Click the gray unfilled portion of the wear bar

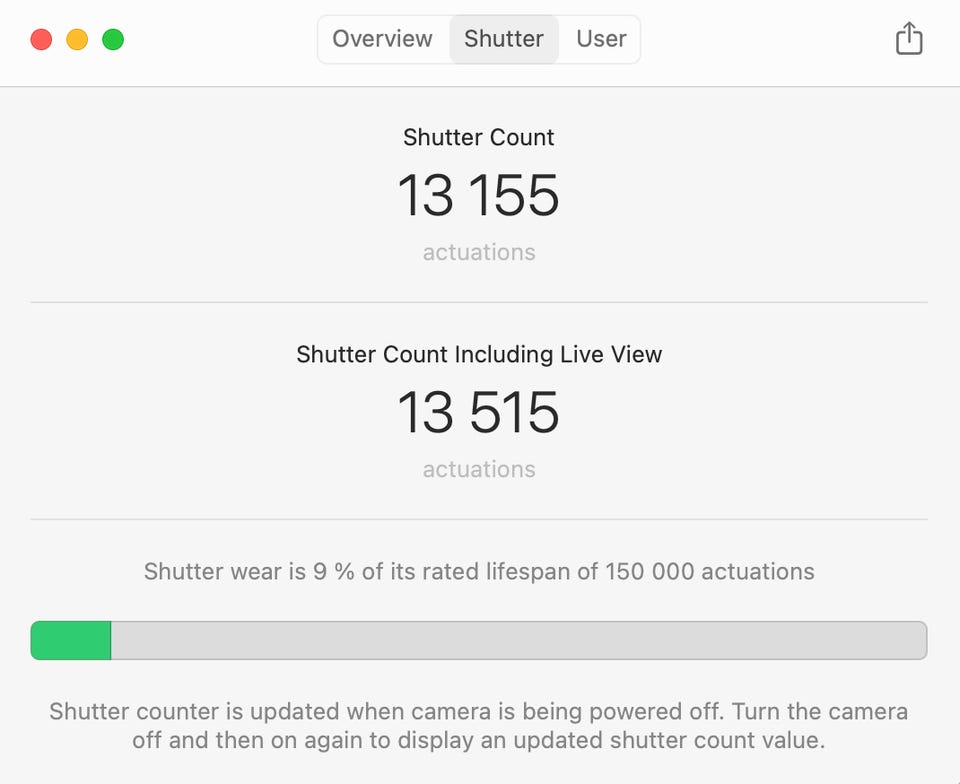518,640
